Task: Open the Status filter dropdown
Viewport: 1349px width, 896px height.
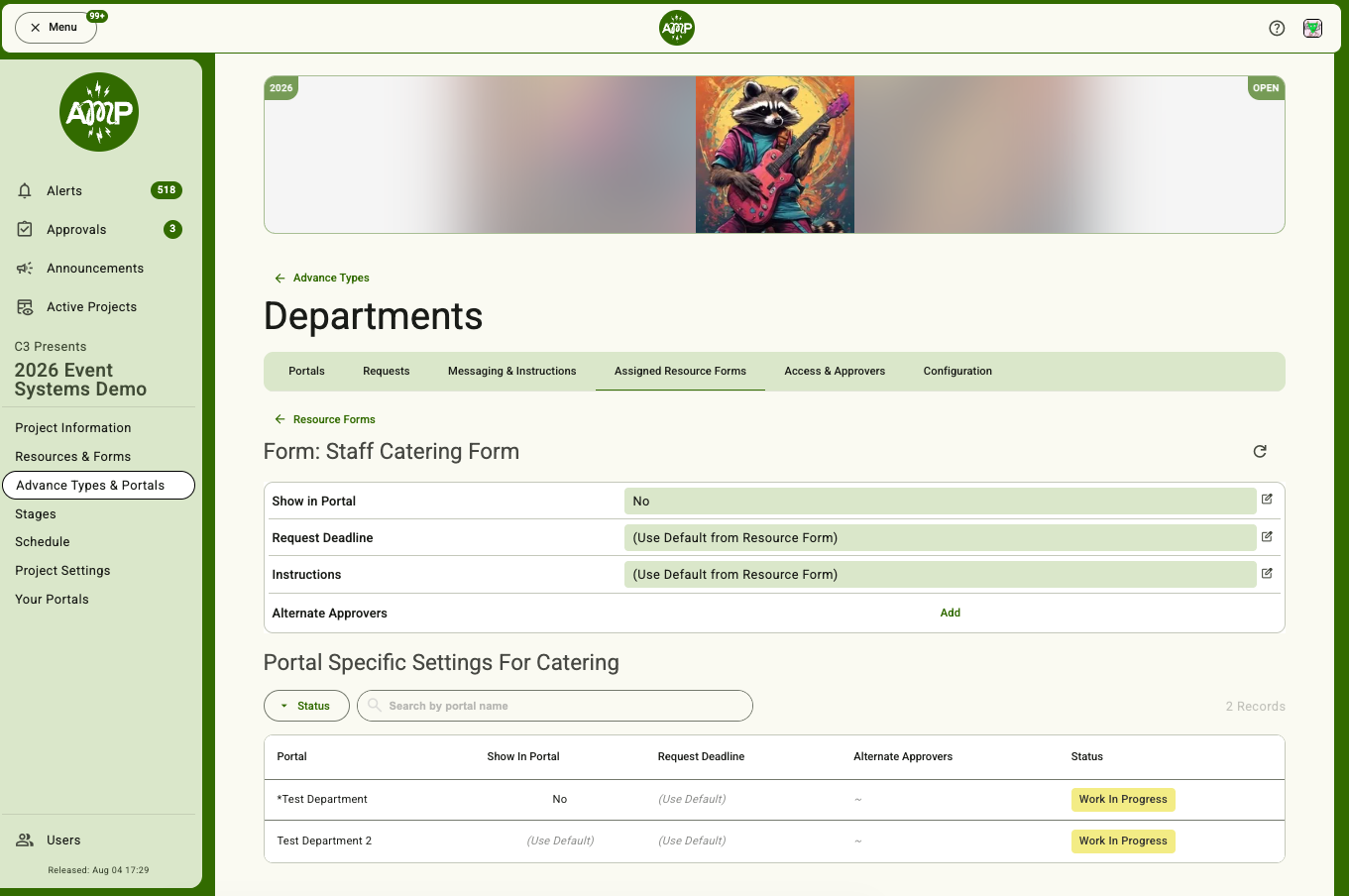Action: (306, 706)
